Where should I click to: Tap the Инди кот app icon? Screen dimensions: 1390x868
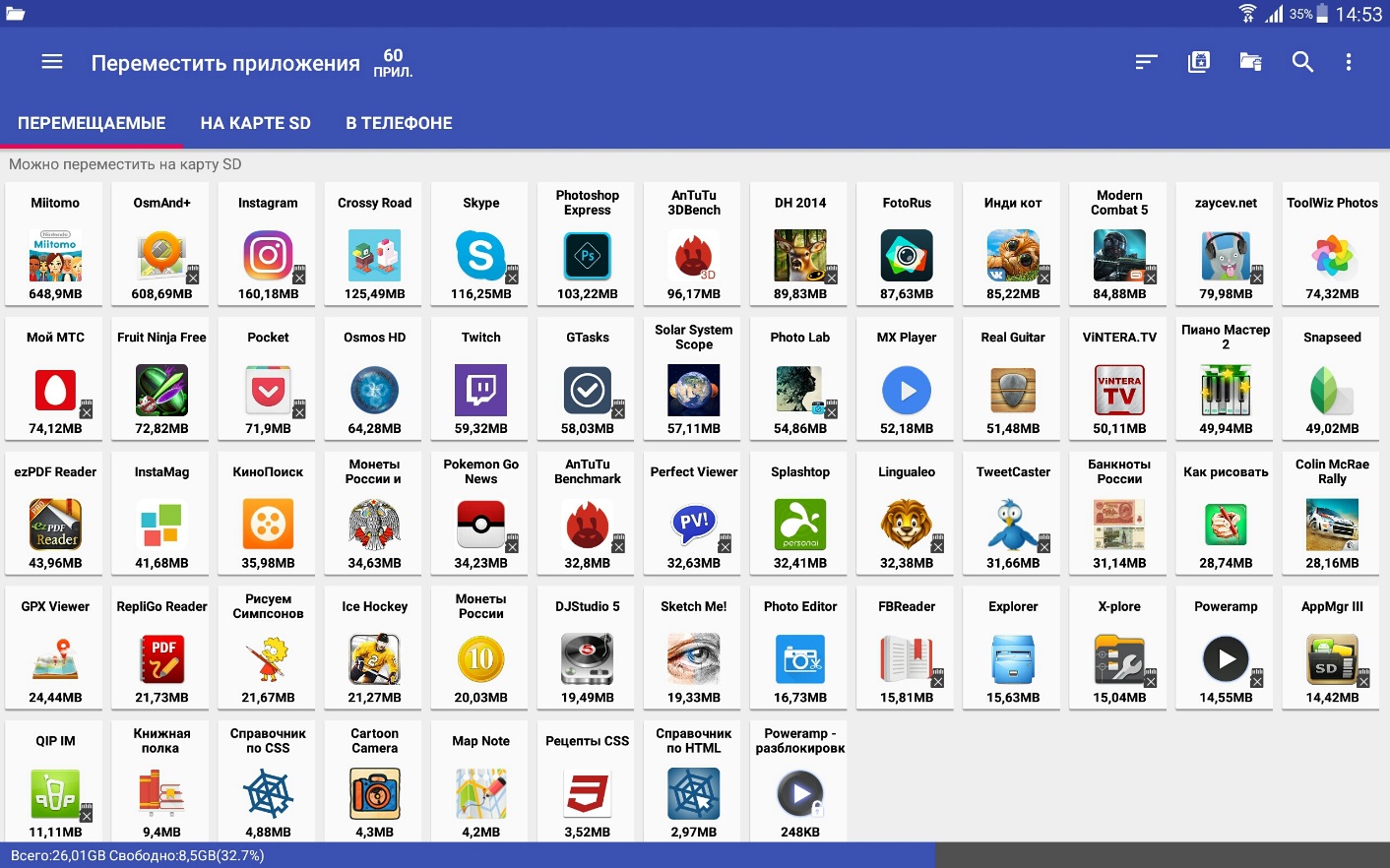(x=1013, y=256)
